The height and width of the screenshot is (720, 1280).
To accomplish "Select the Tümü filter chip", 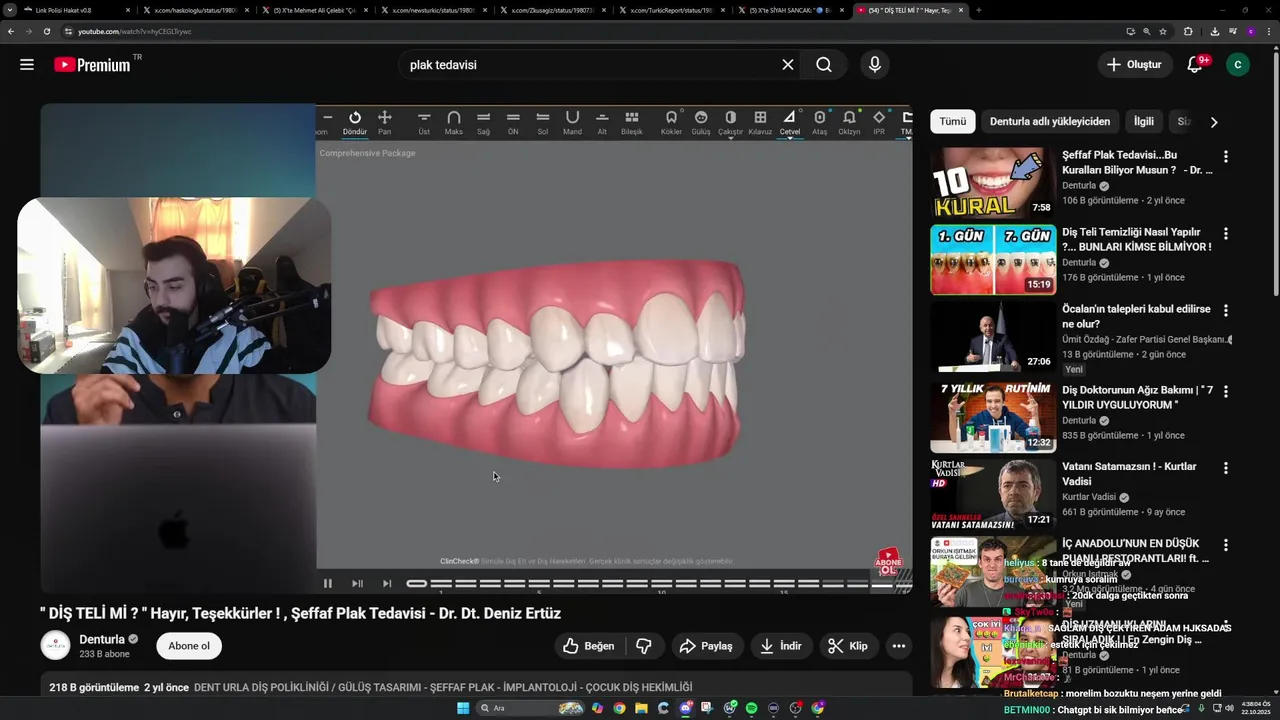I will click(x=953, y=122).
